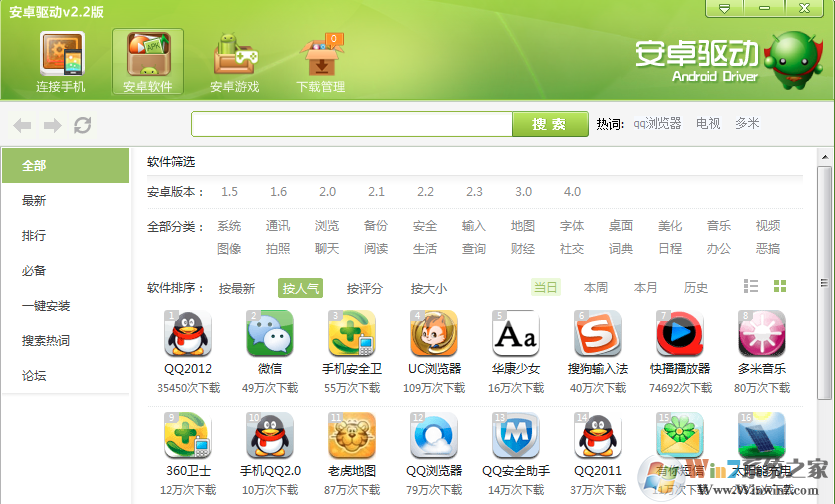835x504 pixels.
Task: Select the 一键安装 sidebar tab
Action: click(x=46, y=306)
